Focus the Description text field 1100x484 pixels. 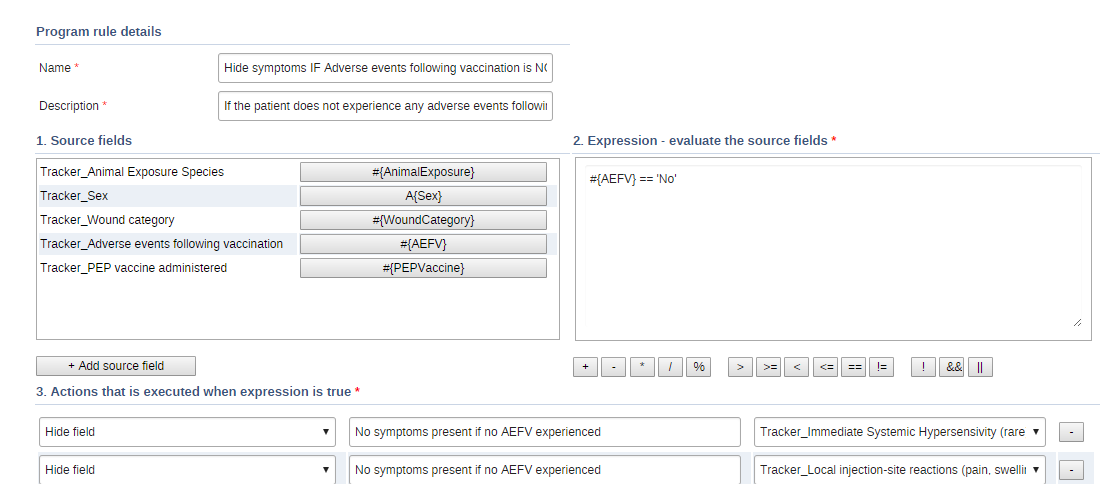pos(385,106)
